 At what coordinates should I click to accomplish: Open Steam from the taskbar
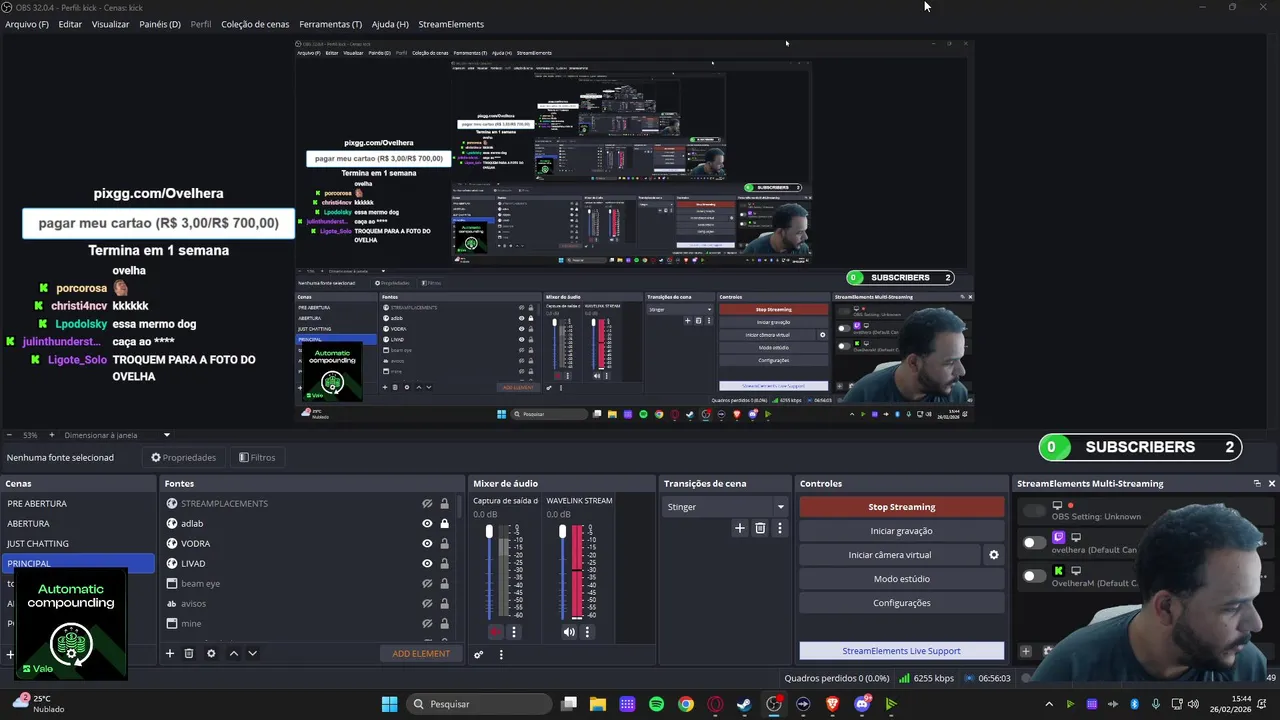point(744,704)
